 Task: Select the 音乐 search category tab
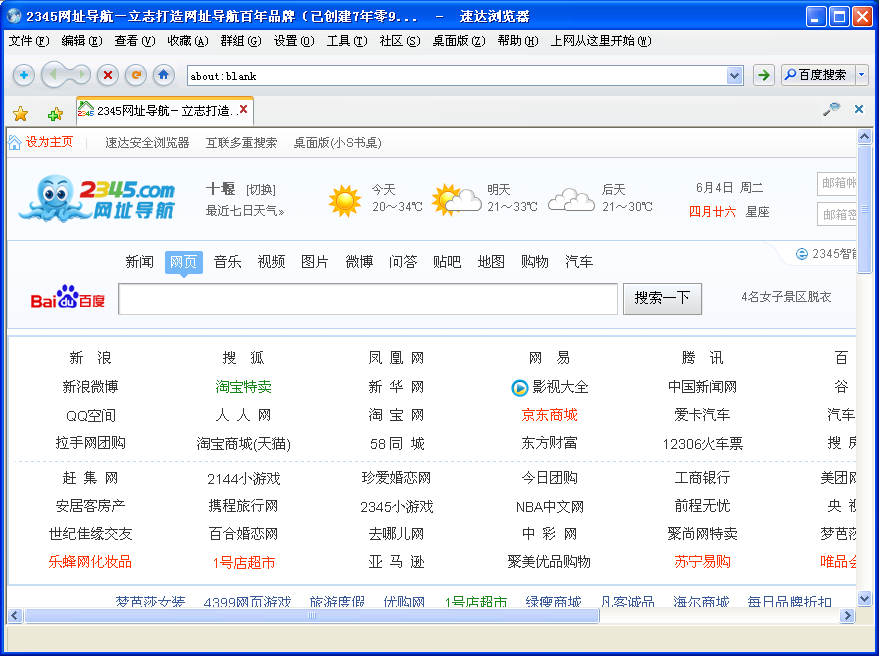coord(227,262)
